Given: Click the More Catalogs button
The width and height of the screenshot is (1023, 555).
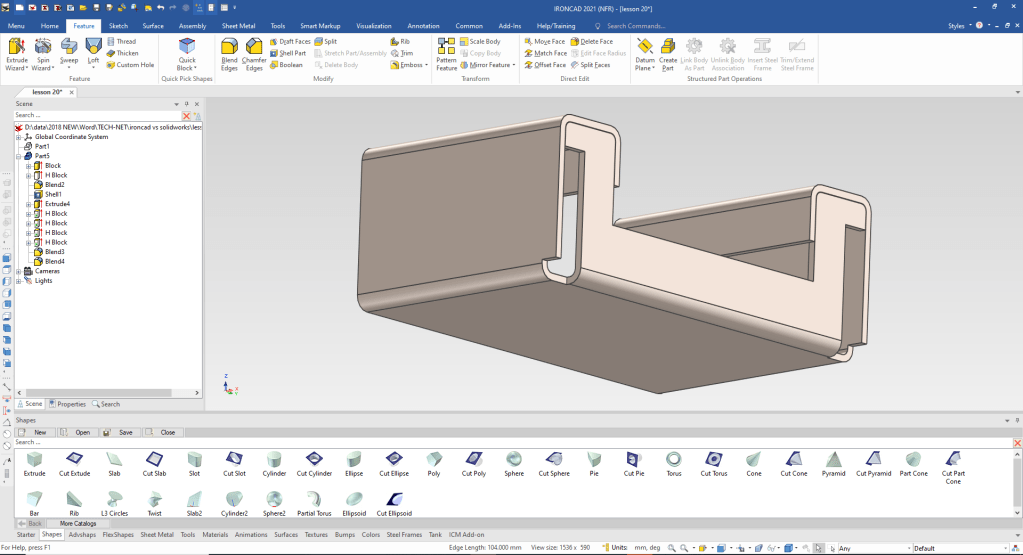Looking at the screenshot, I should click(78, 523).
